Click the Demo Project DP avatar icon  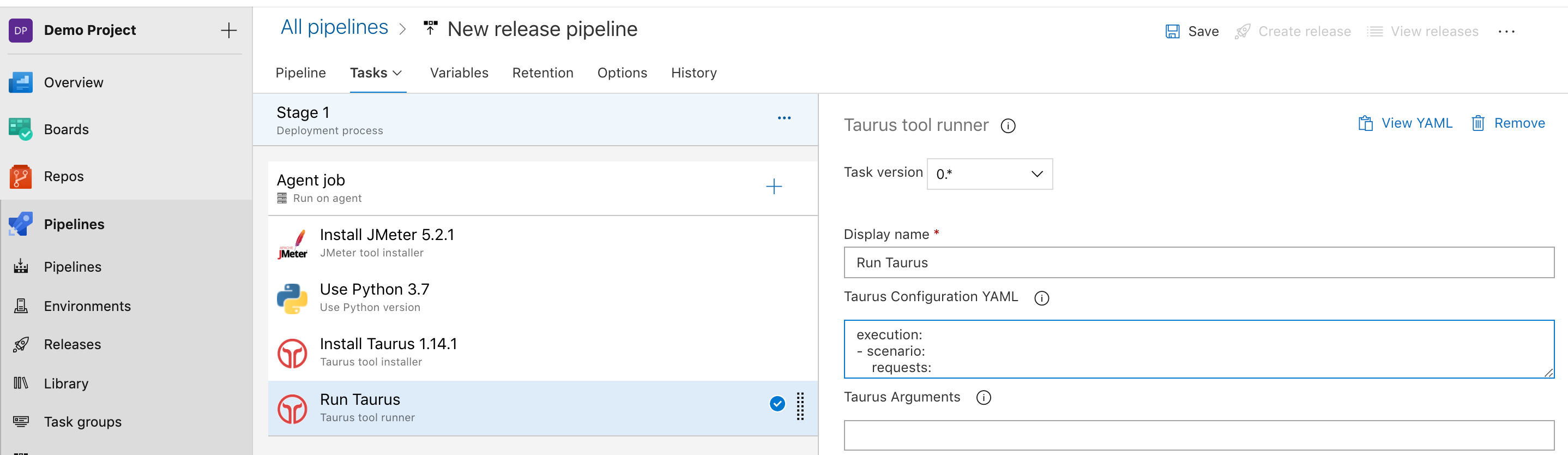click(x=21, y=31)
